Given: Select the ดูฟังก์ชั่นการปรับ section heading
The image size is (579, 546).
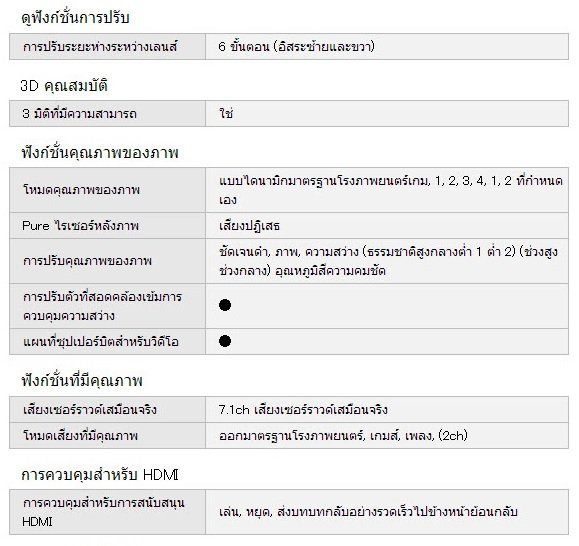Looking at the screenshot, I should (76, 17).
